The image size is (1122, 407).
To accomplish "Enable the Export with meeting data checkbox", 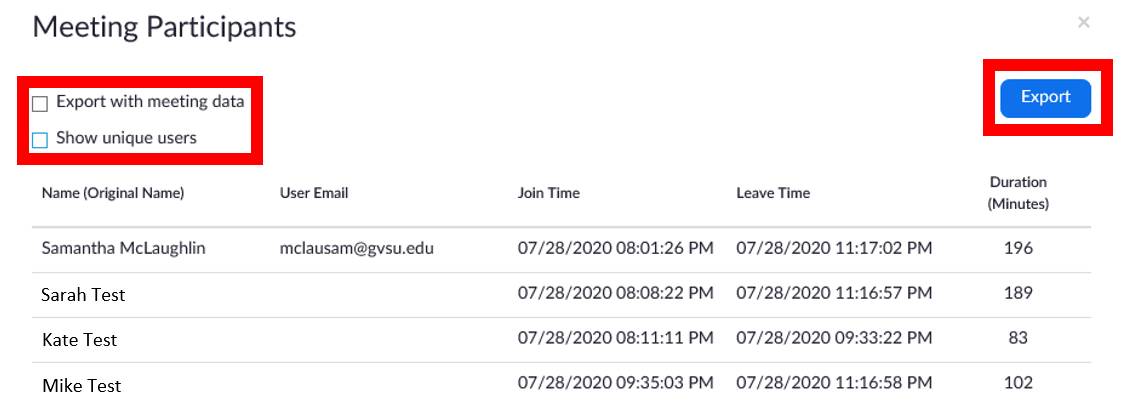I will 40,103.
